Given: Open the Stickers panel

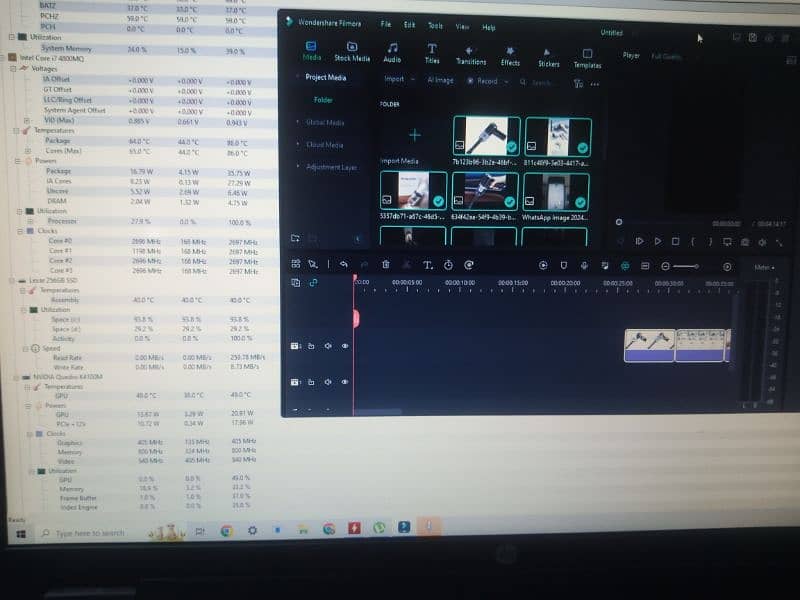Looking at the screenshot, I should [549, 56].
